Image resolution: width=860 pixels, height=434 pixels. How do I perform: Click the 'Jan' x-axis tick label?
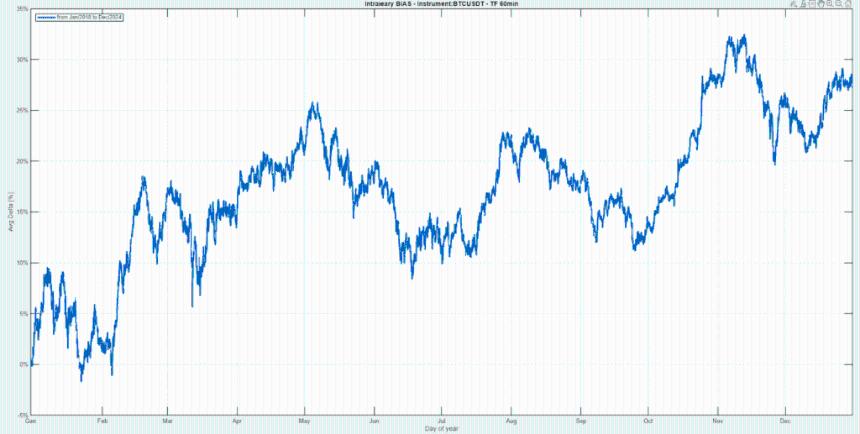31,421
